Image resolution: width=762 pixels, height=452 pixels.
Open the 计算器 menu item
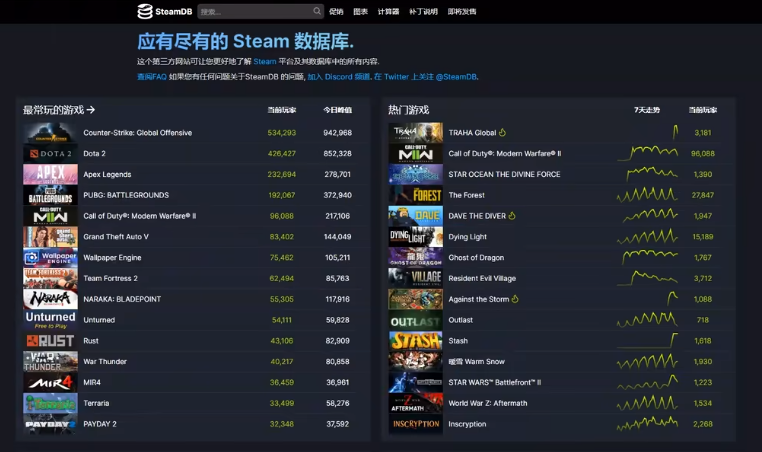(x=388, y=12)
